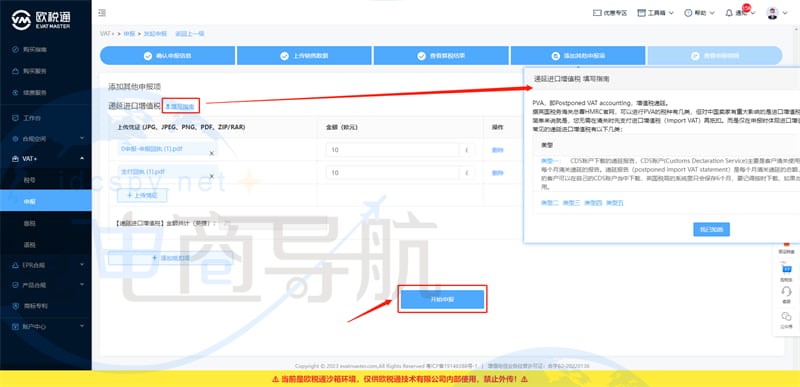The height and width of the screenshot is (387, 800).
Task: Click the wide add-item button below the table
Action: click(170, 258)
